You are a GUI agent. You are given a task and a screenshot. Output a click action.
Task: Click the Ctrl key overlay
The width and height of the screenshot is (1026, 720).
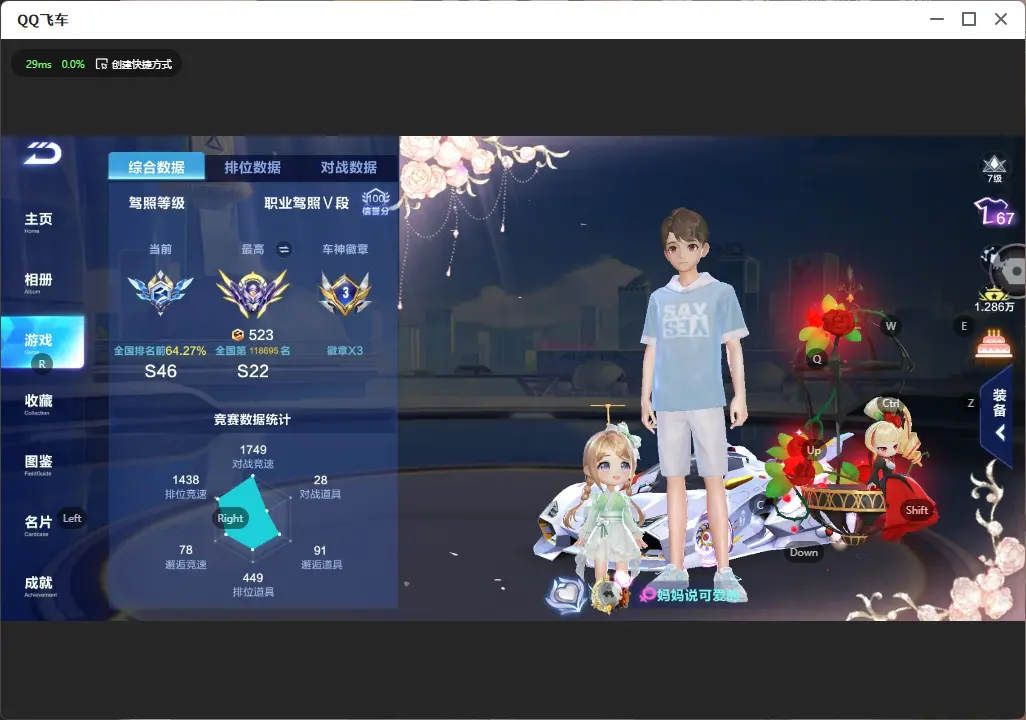[x=891, y=403]
